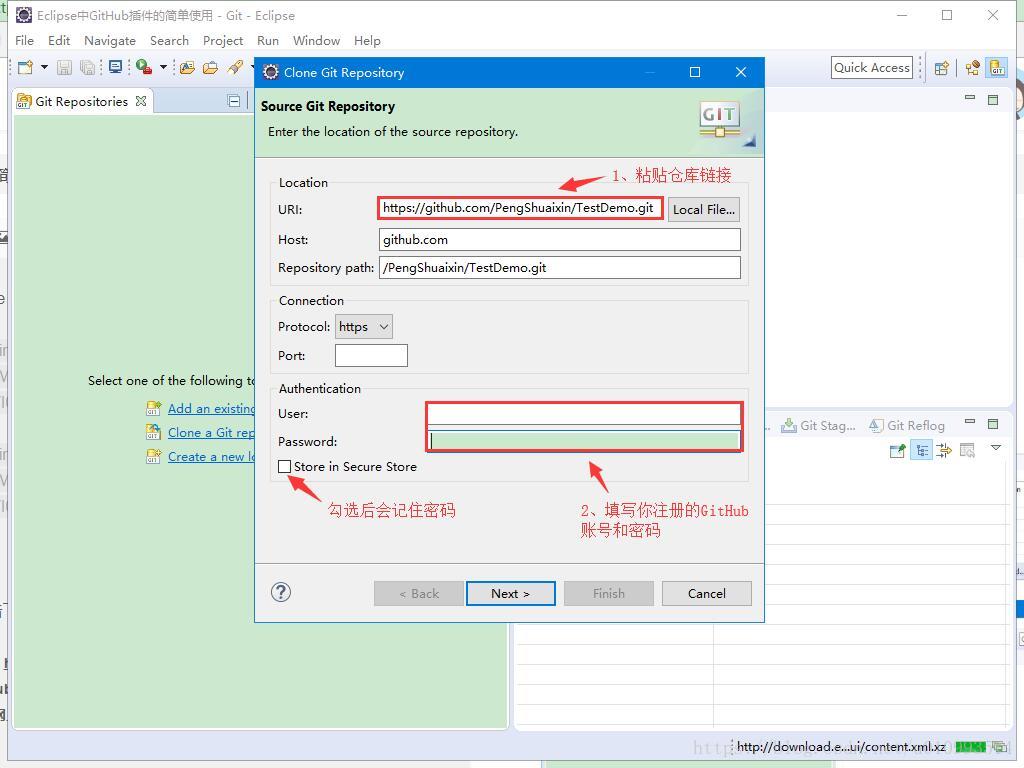Switch to Team Synchronizing perspective icon
This screenshot has width=1024, height=768.
click(x=972, y=68)
